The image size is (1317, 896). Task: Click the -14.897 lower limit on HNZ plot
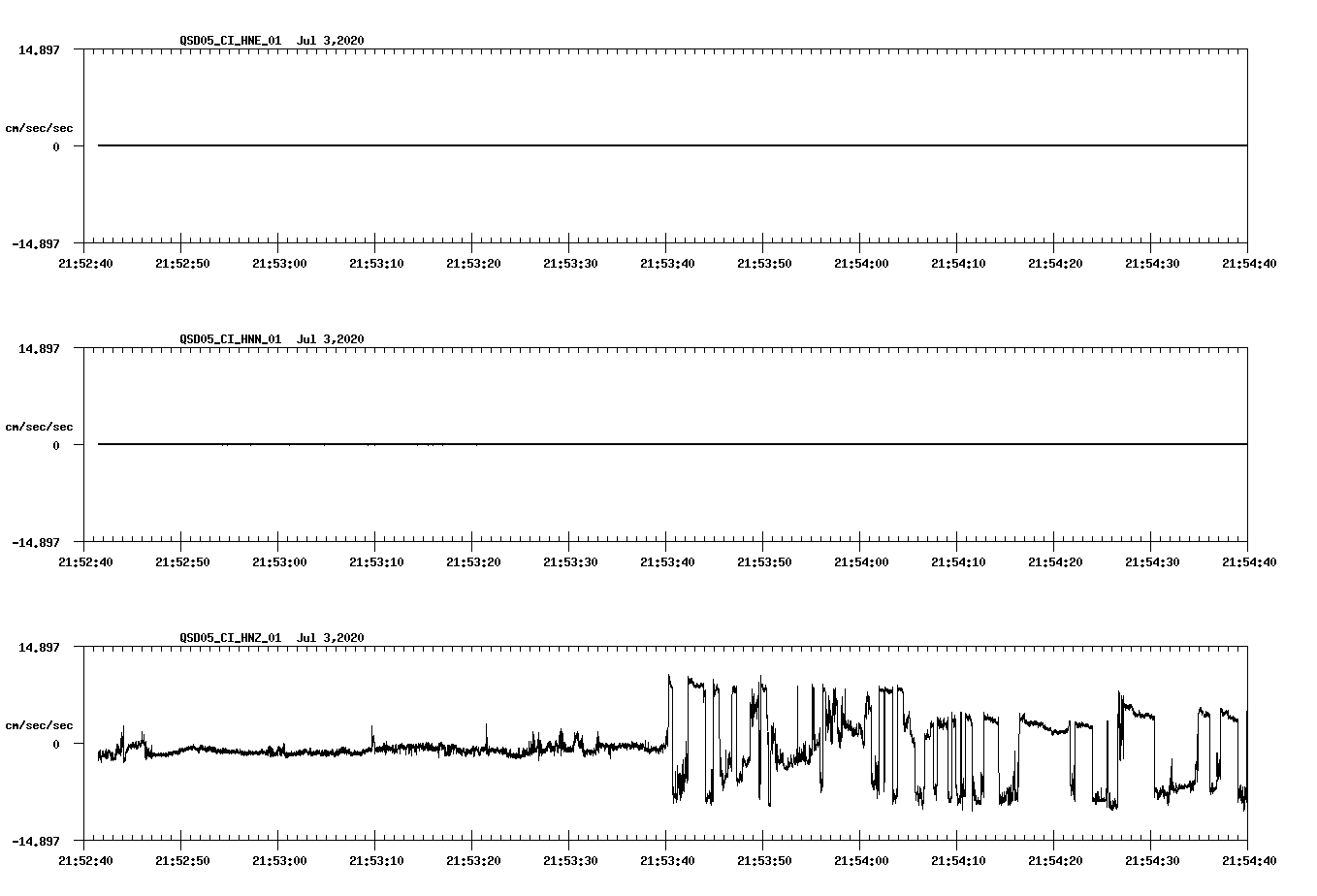tap(36, 841)
